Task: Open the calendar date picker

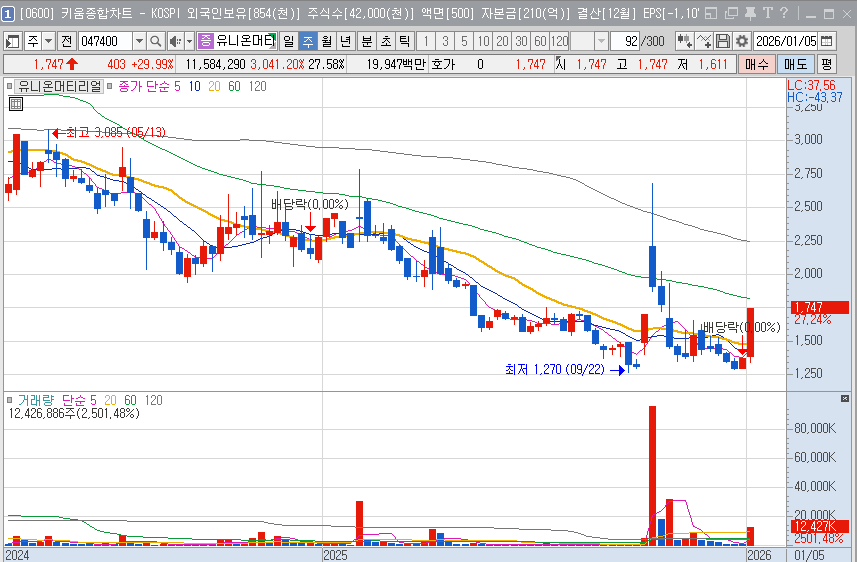Action: pos(827,41)
